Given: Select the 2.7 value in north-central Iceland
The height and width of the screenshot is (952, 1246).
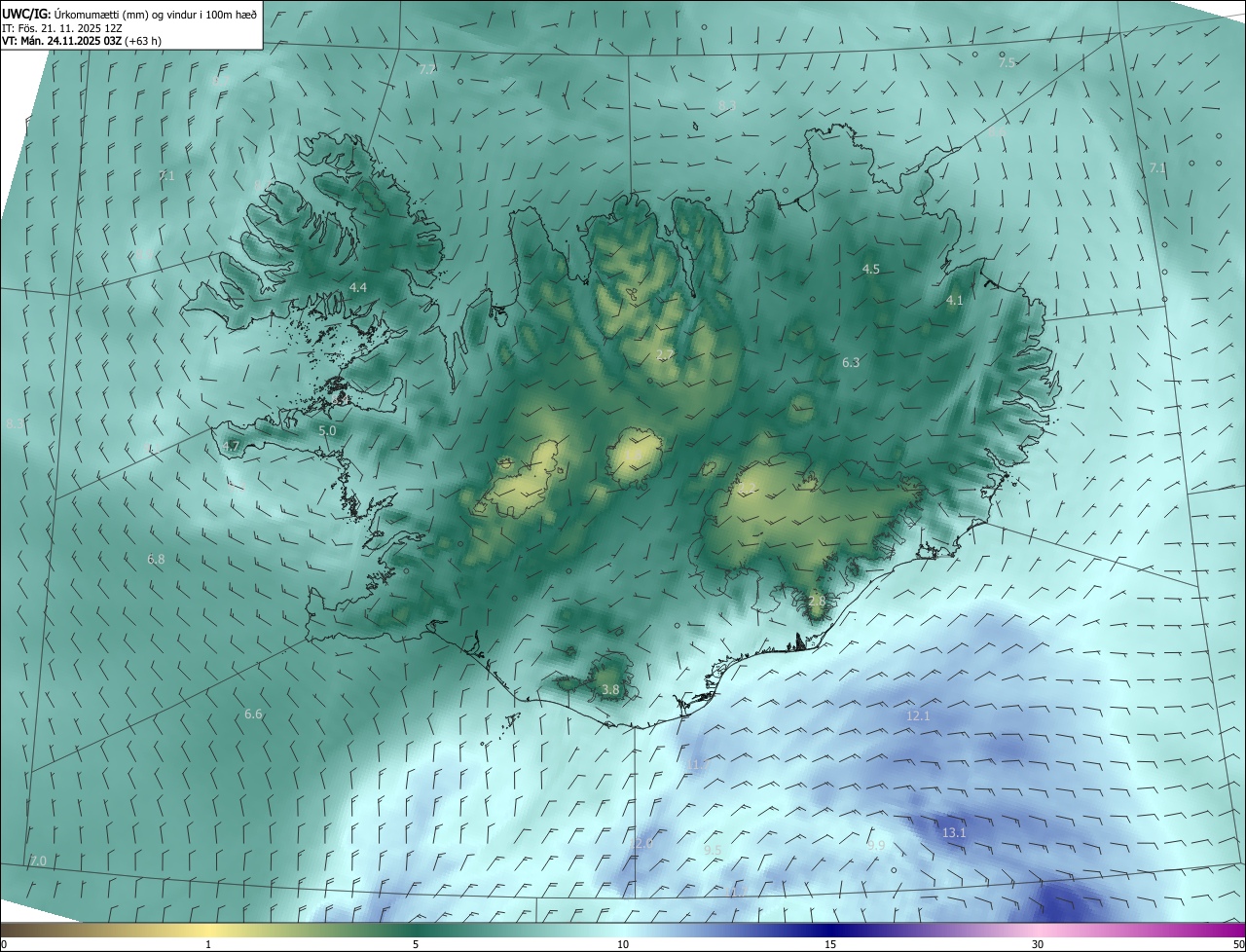Looking at the screenshot, I should (x=665, y=354).
